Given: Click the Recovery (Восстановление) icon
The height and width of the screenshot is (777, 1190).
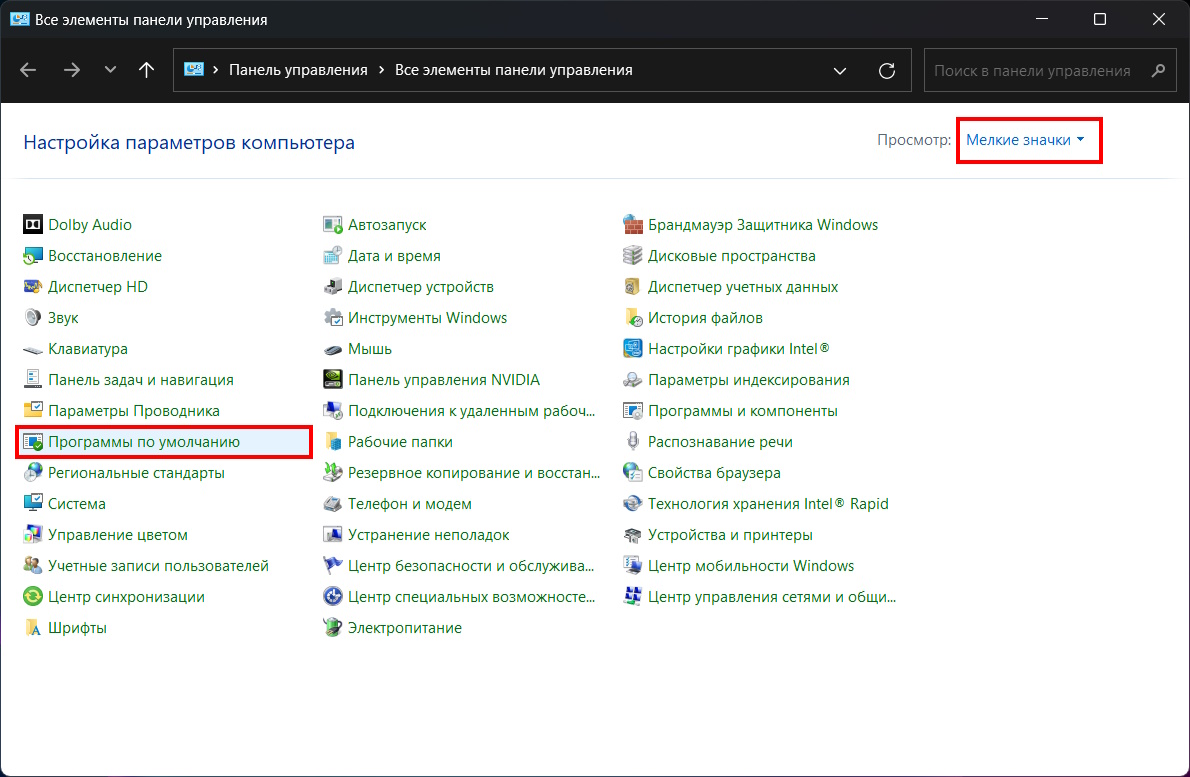Looking at the screenshot, I should tap(33, 256).
